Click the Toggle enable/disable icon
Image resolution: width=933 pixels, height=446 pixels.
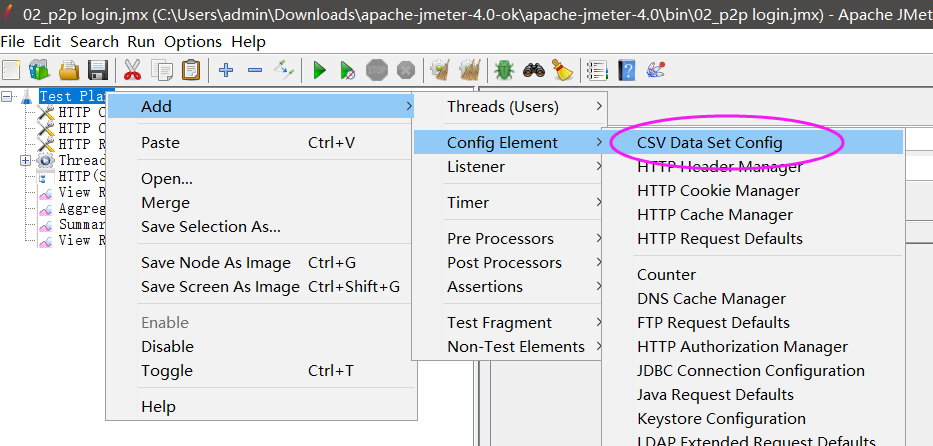pyautogui.click(x=284, y=70)
